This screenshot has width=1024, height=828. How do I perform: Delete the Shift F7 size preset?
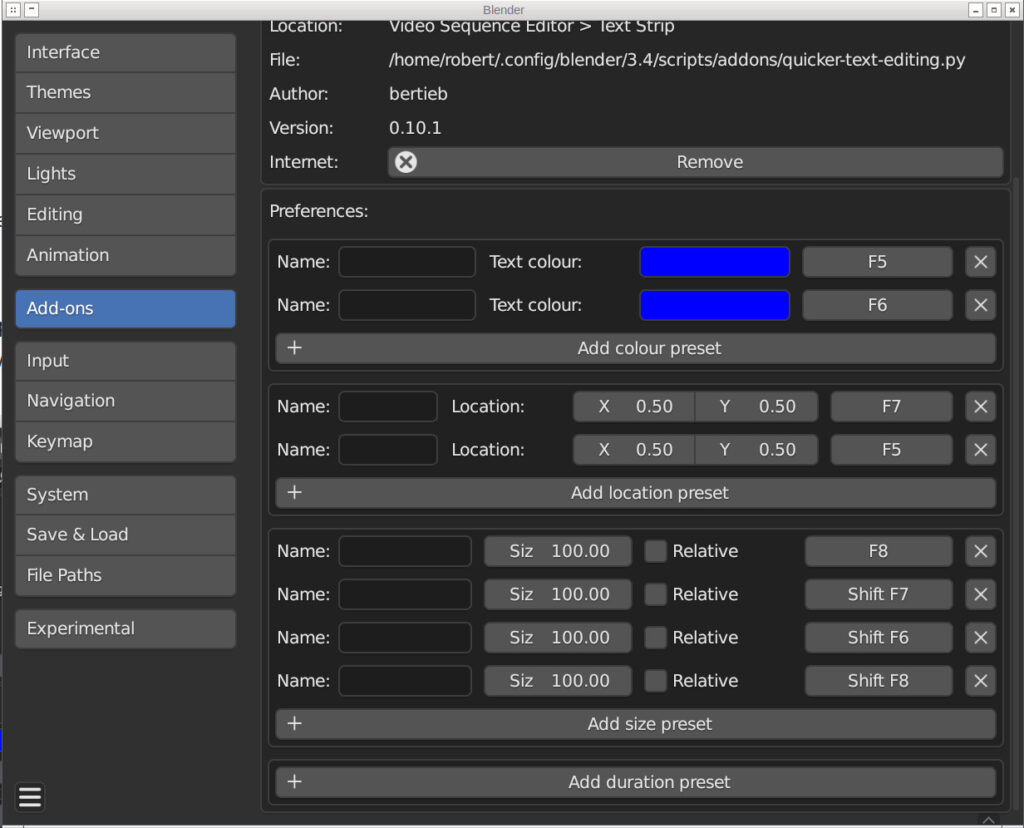click(980, 594)
